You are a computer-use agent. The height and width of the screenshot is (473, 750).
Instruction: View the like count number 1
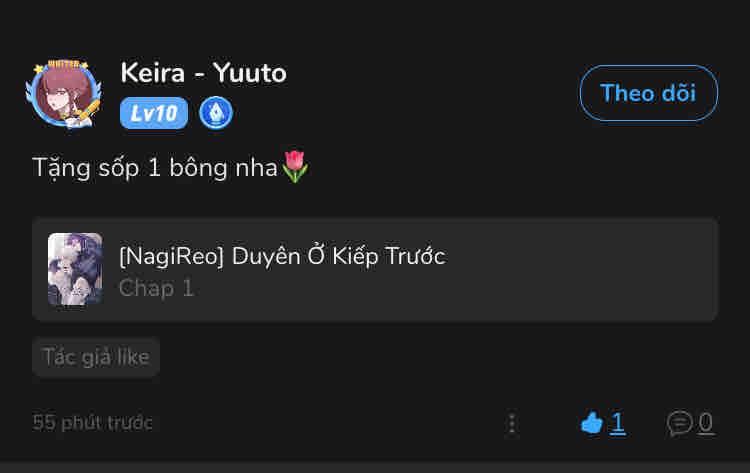tap(618, 423)
